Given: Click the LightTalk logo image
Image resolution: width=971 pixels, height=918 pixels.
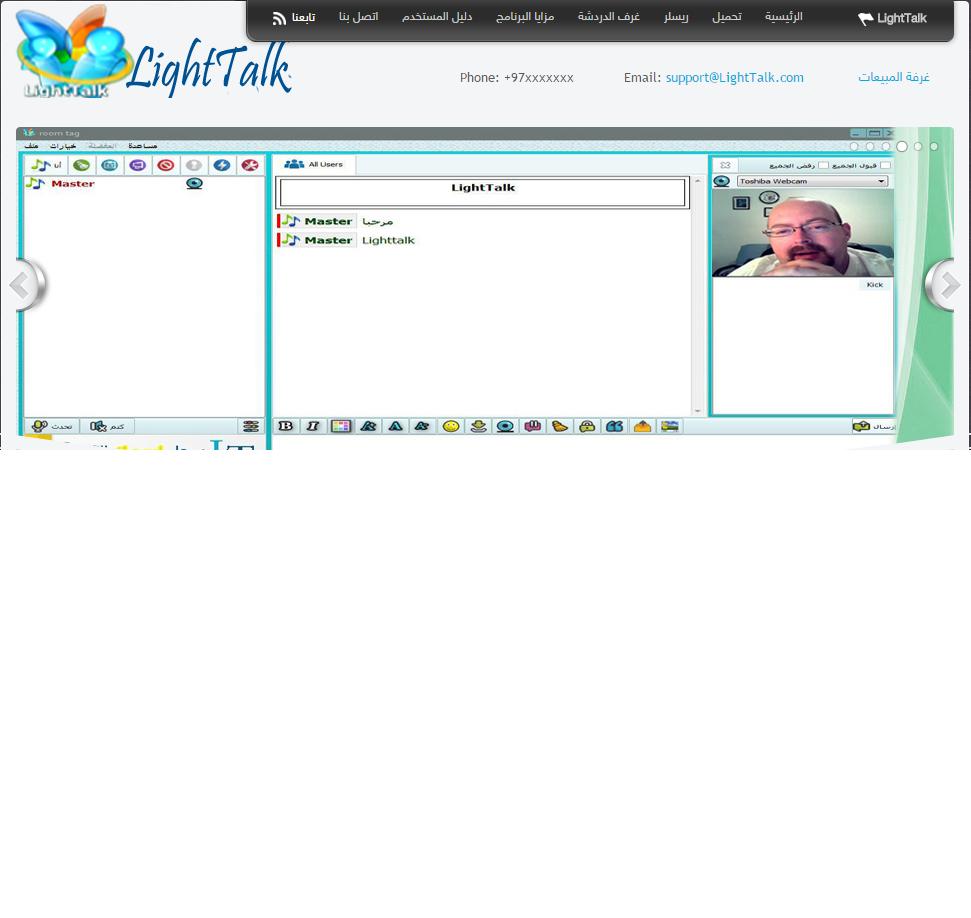Looking at the screenshot, I should point(153,53).
